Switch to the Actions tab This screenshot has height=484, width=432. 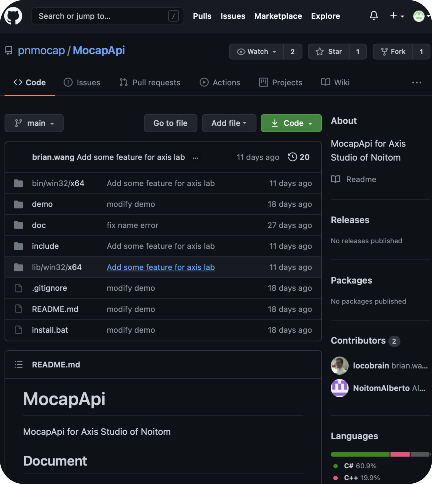(220, 82)
